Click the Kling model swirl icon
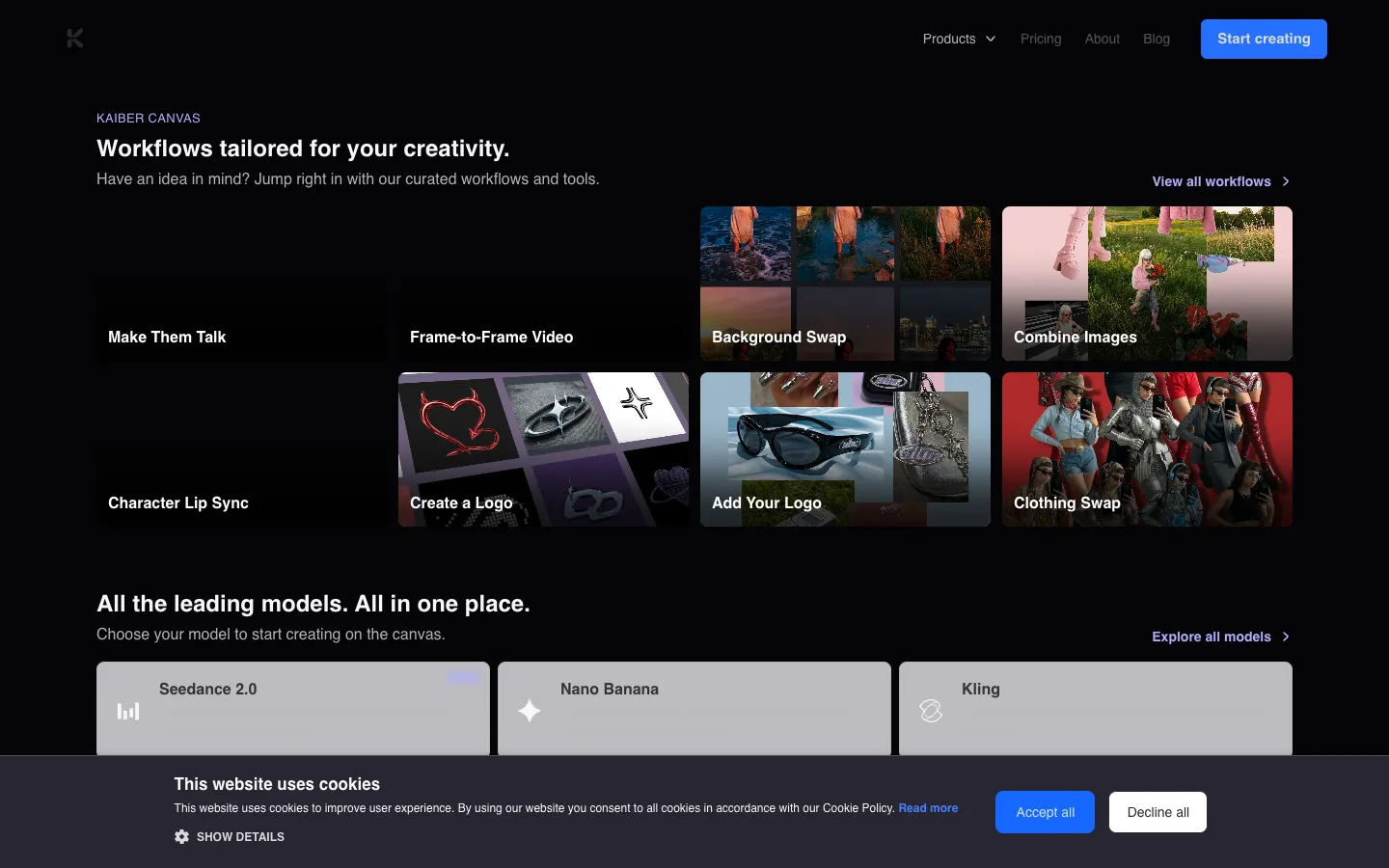The height and width of the screenshot is (868, 1389). (x=931, y=711)
